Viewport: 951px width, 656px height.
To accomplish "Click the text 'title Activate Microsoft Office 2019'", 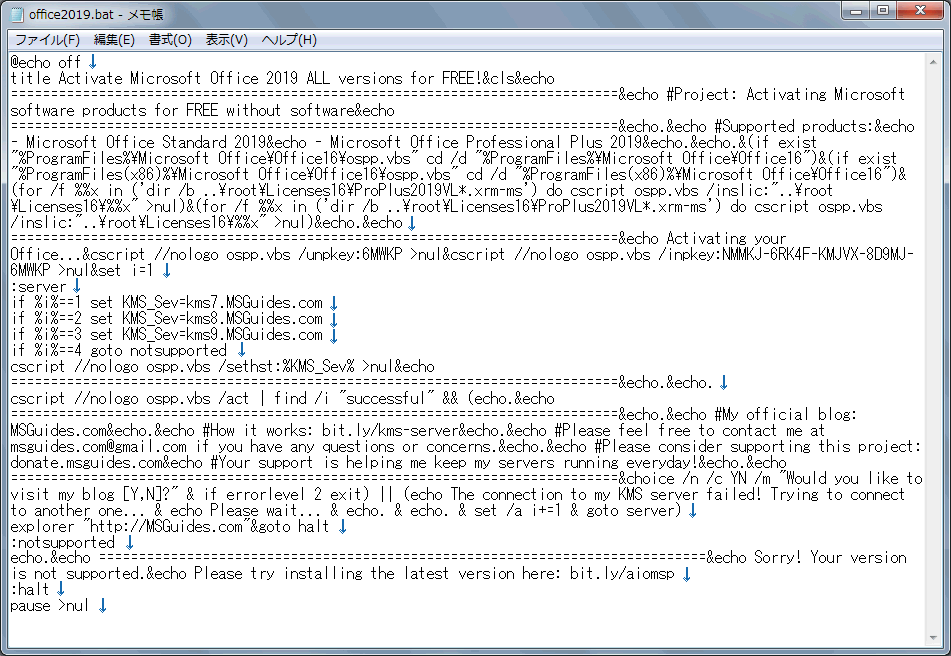I will 154,78.
